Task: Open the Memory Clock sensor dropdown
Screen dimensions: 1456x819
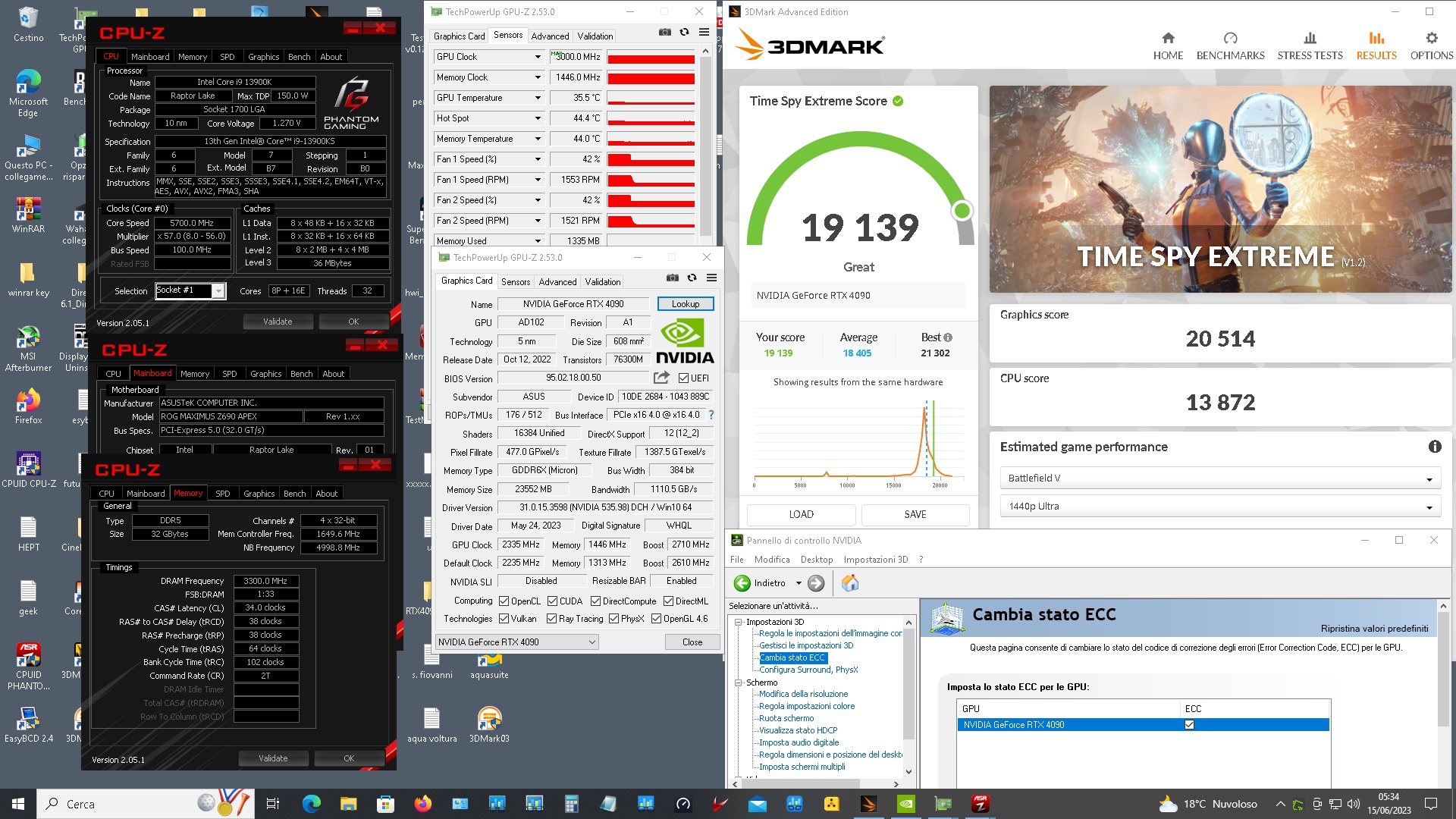Action: pyautogui.click(x=538, y=77)
